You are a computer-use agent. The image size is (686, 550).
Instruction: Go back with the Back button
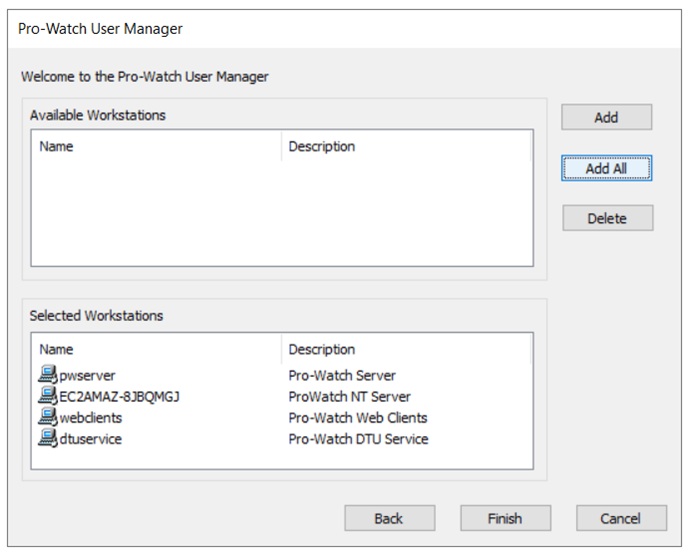click(x=389, y=518)
